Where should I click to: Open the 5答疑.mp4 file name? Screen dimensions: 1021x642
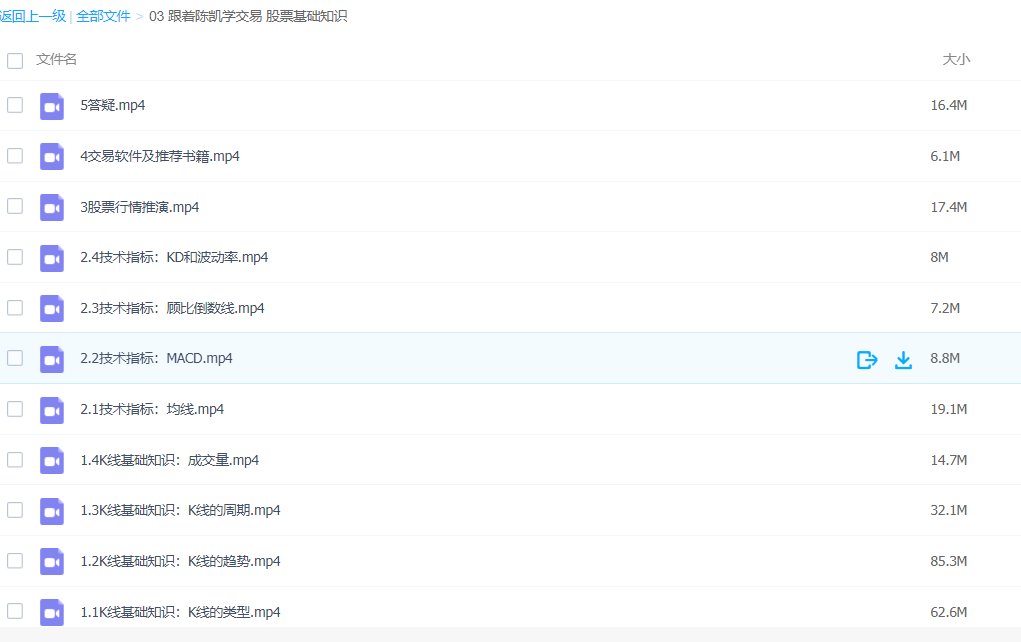(x=112, y=105)
